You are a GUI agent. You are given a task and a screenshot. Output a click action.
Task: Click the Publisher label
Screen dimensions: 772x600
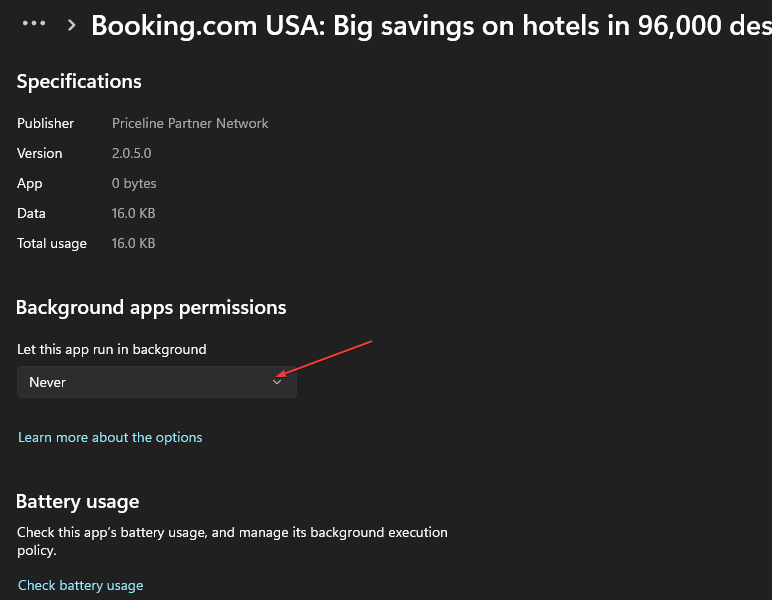tap(45, 123)
